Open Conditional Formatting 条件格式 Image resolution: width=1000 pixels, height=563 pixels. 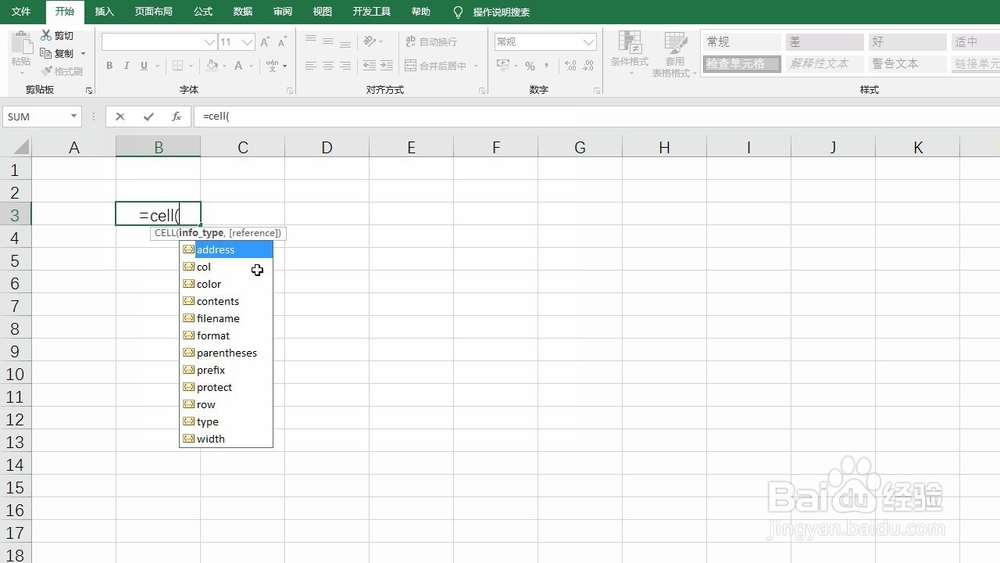(629, 54)
